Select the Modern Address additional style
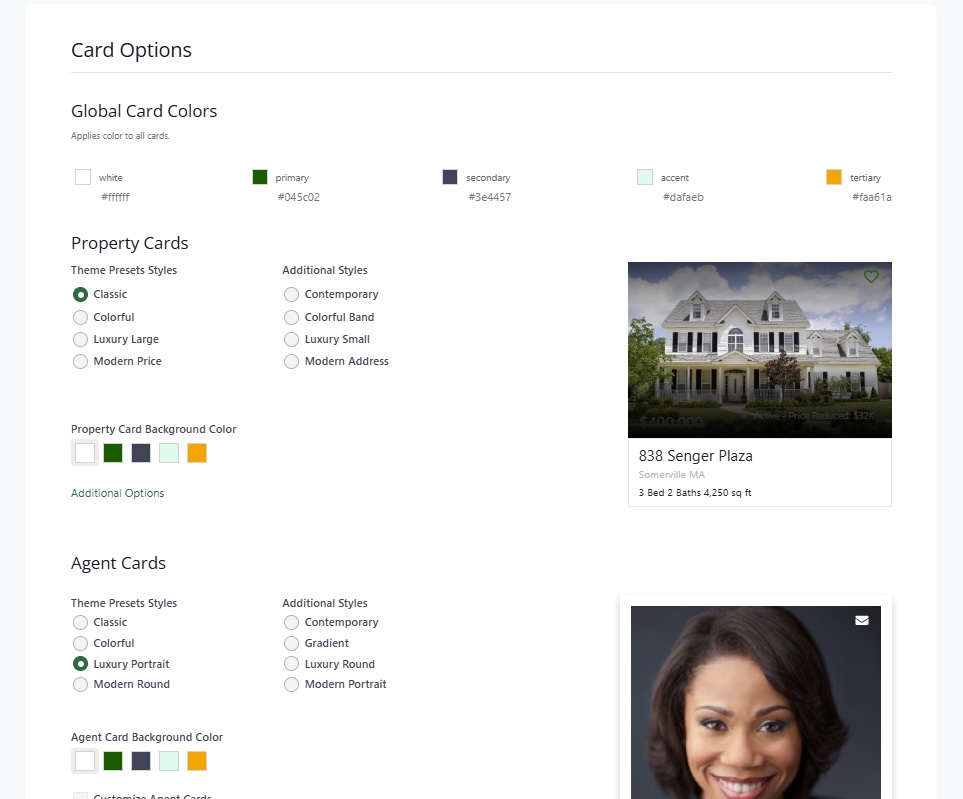The image size is (963, 799). click(291, 361)
